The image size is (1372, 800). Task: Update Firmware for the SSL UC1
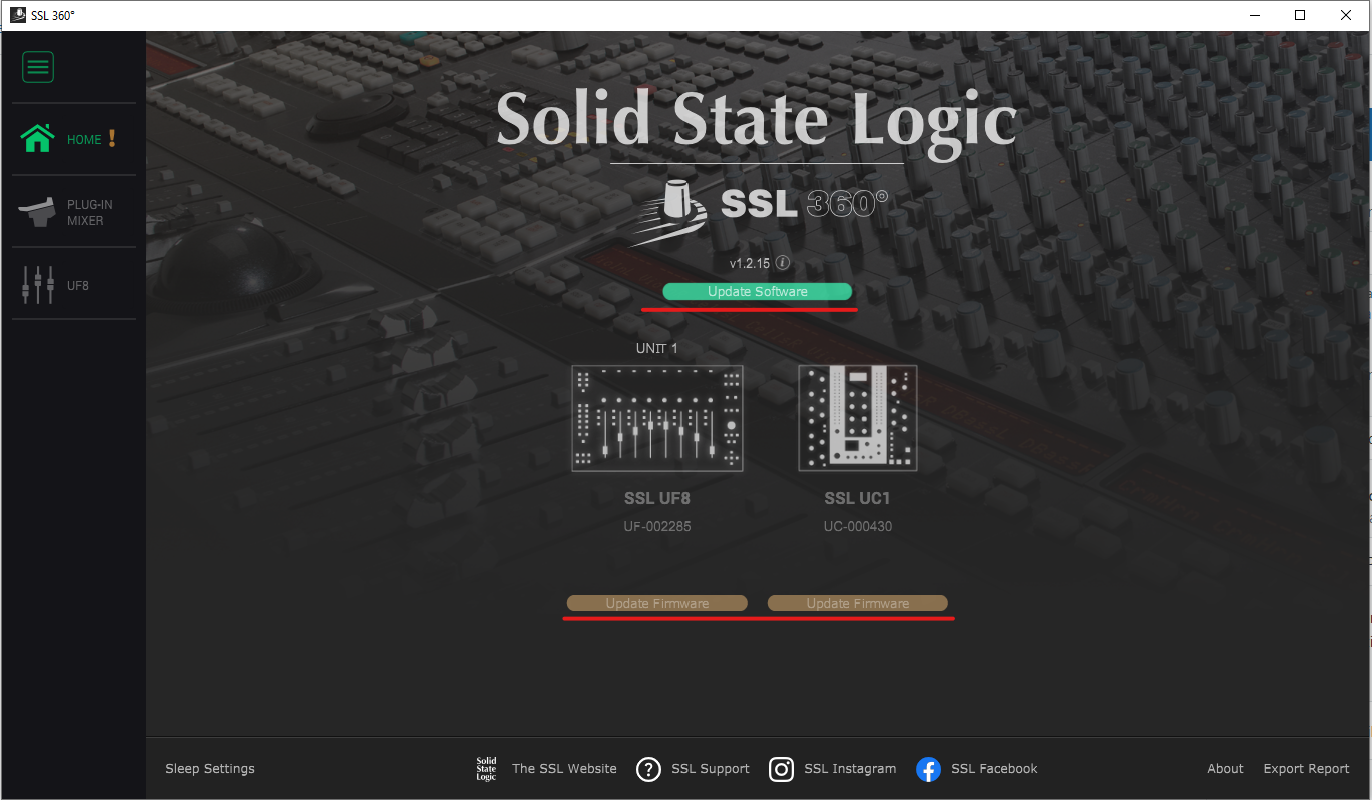coord(857,603)
